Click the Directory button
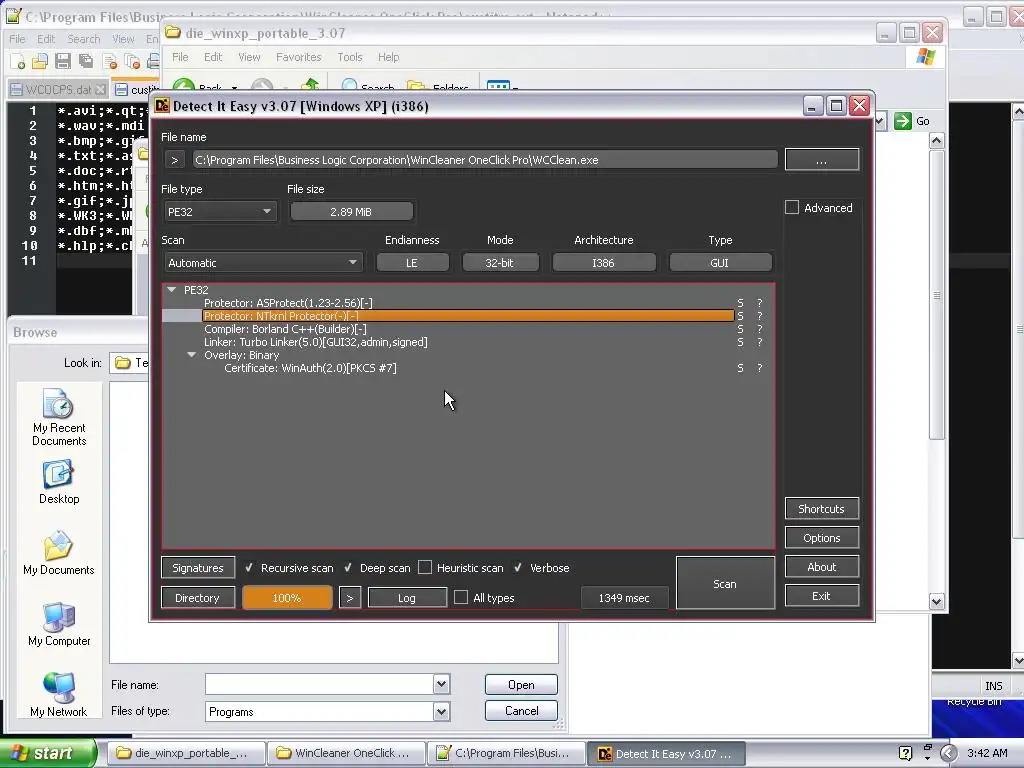The height and width of the screenshot is (768, 1024). coord(197,598)
